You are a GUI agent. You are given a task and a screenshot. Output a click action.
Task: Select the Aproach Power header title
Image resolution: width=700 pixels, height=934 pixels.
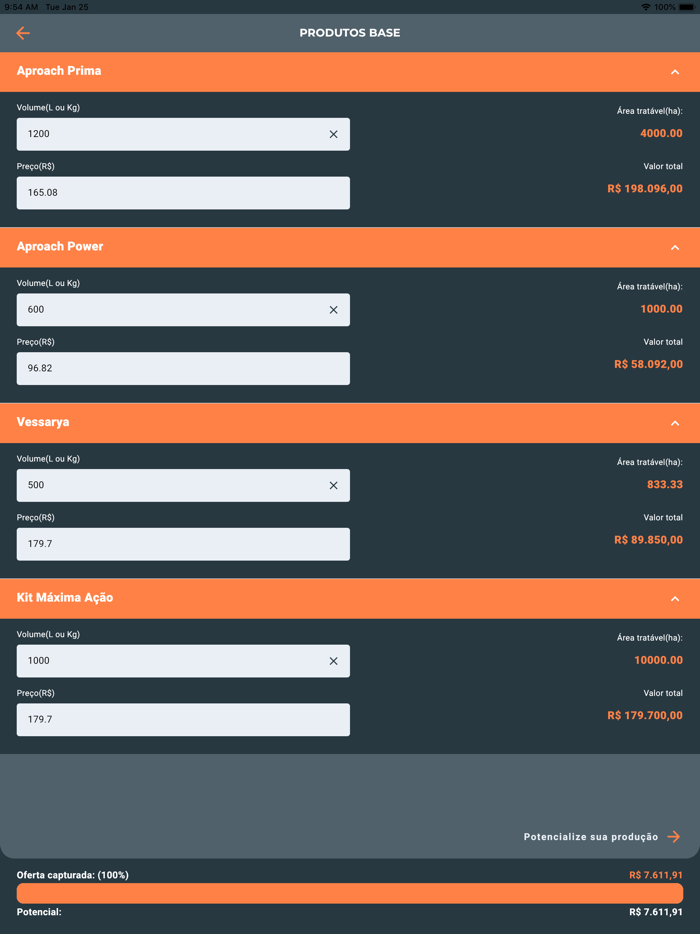60,247
